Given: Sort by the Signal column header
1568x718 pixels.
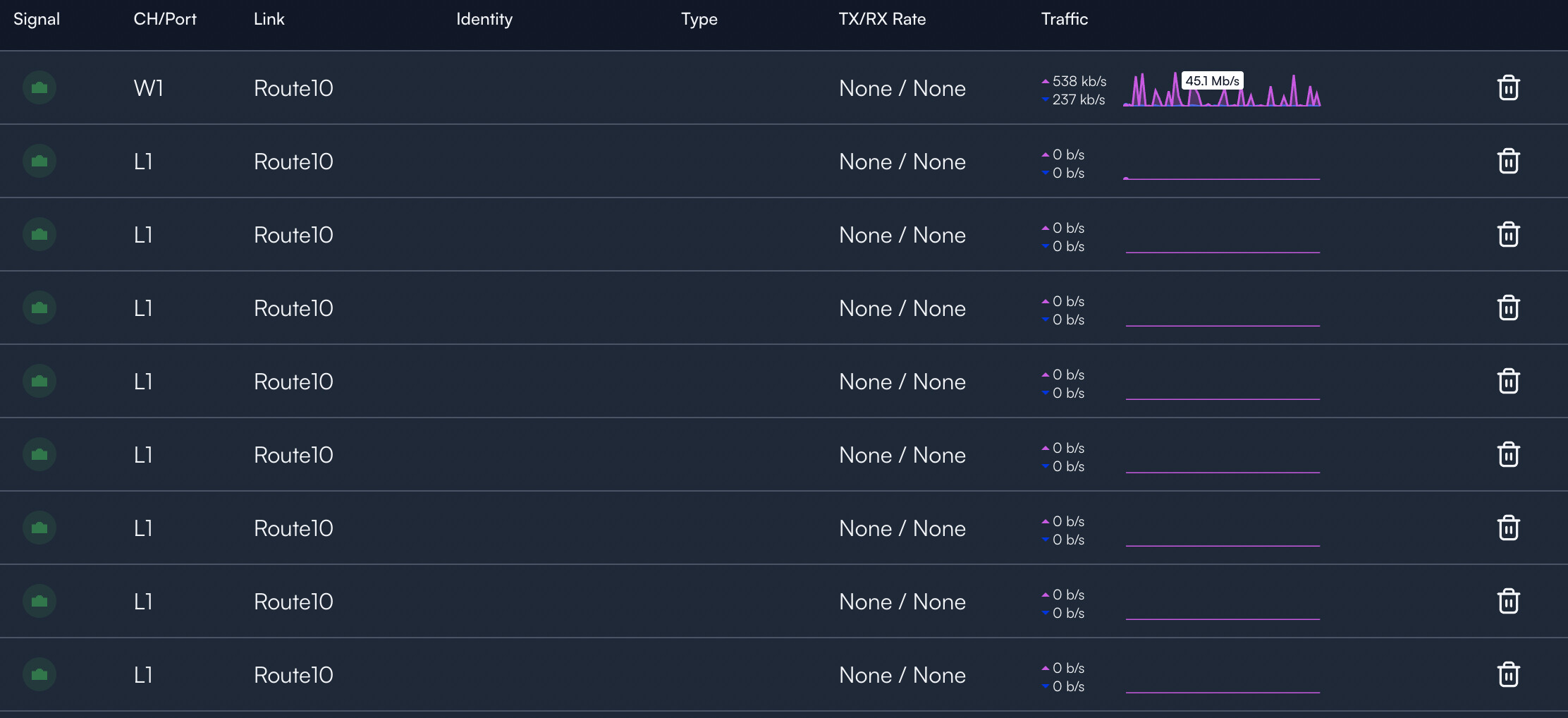Looking at the screenshot, I should click(37, 19).
